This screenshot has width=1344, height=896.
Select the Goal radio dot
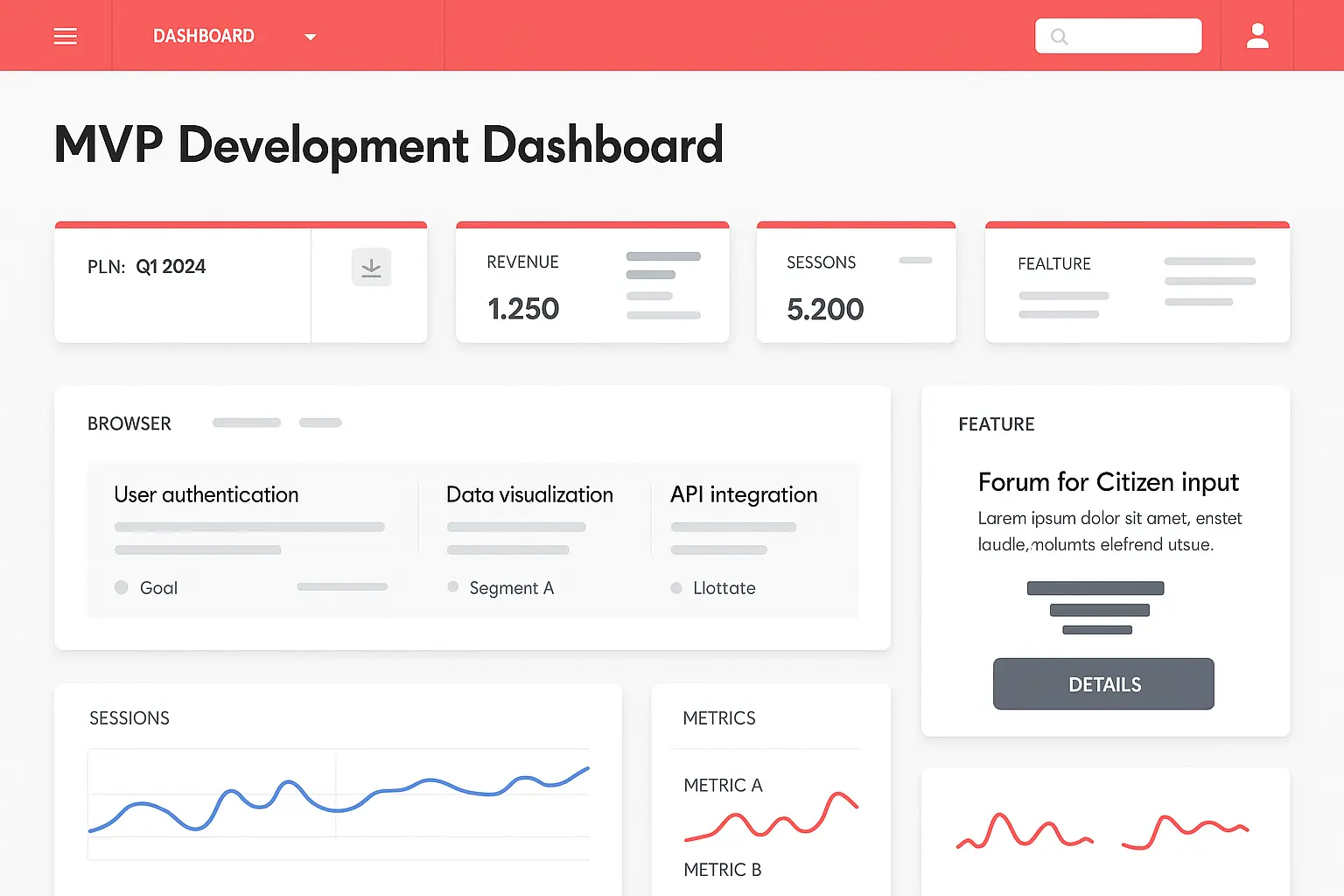coord(122,587)
